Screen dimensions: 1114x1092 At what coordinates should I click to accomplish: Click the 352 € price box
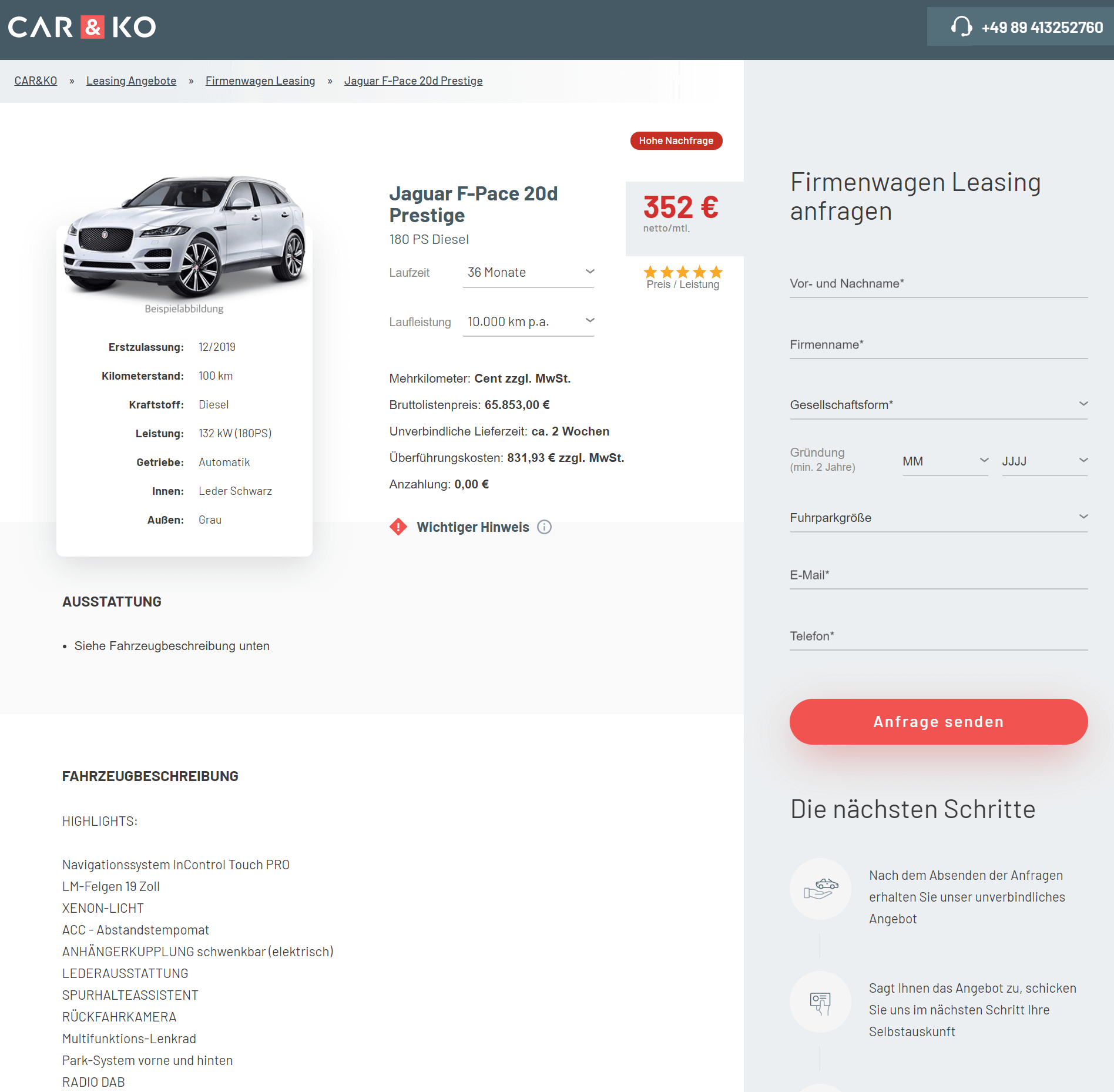(684, 219)
